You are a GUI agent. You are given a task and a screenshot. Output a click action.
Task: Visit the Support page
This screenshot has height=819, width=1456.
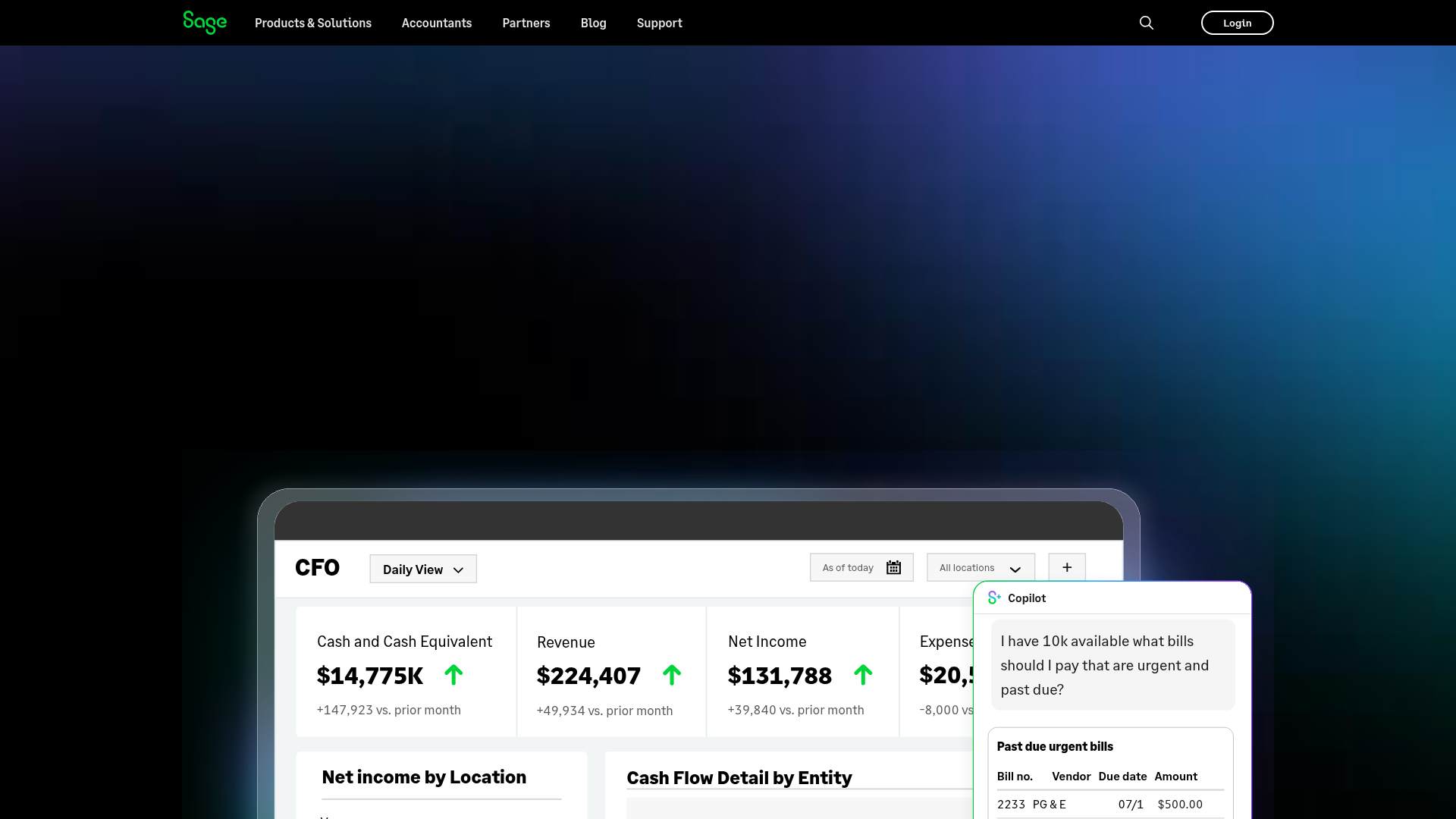click(x=659, y=23)
